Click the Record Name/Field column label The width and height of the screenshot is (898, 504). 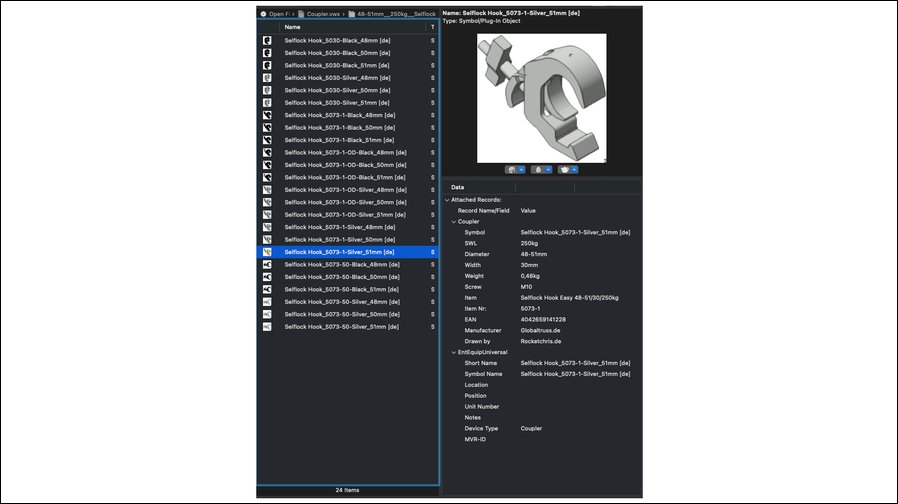point(483,211)
